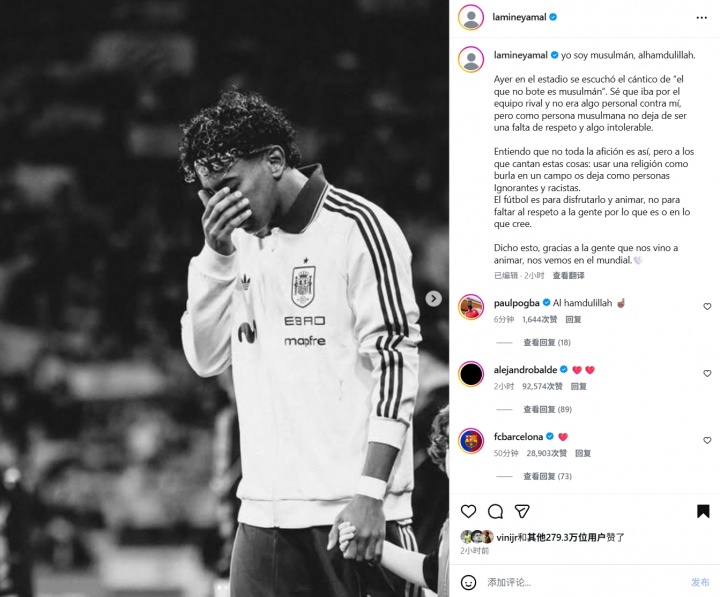720x597 pixels.
Task: Like alejandrobalde's comment heart
Action: pyautogui.click(x=707, y=373)
